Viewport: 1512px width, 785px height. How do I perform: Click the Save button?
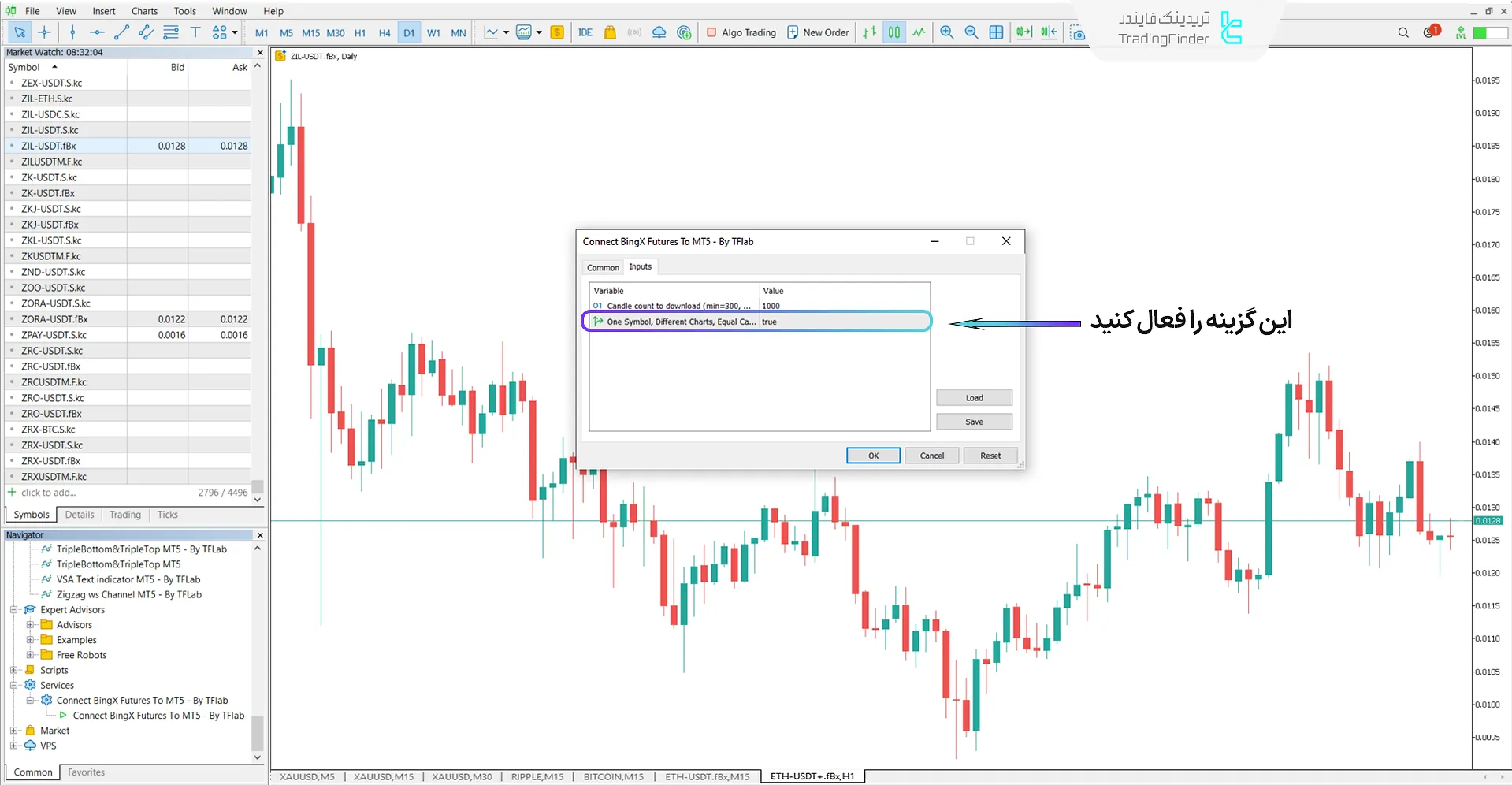coord(974,422)
